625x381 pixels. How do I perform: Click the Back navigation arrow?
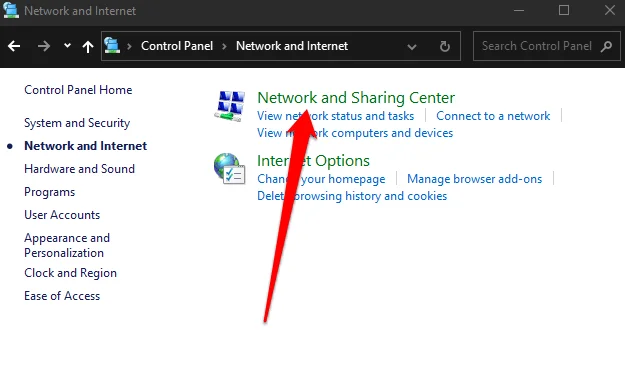coord(14,46)
